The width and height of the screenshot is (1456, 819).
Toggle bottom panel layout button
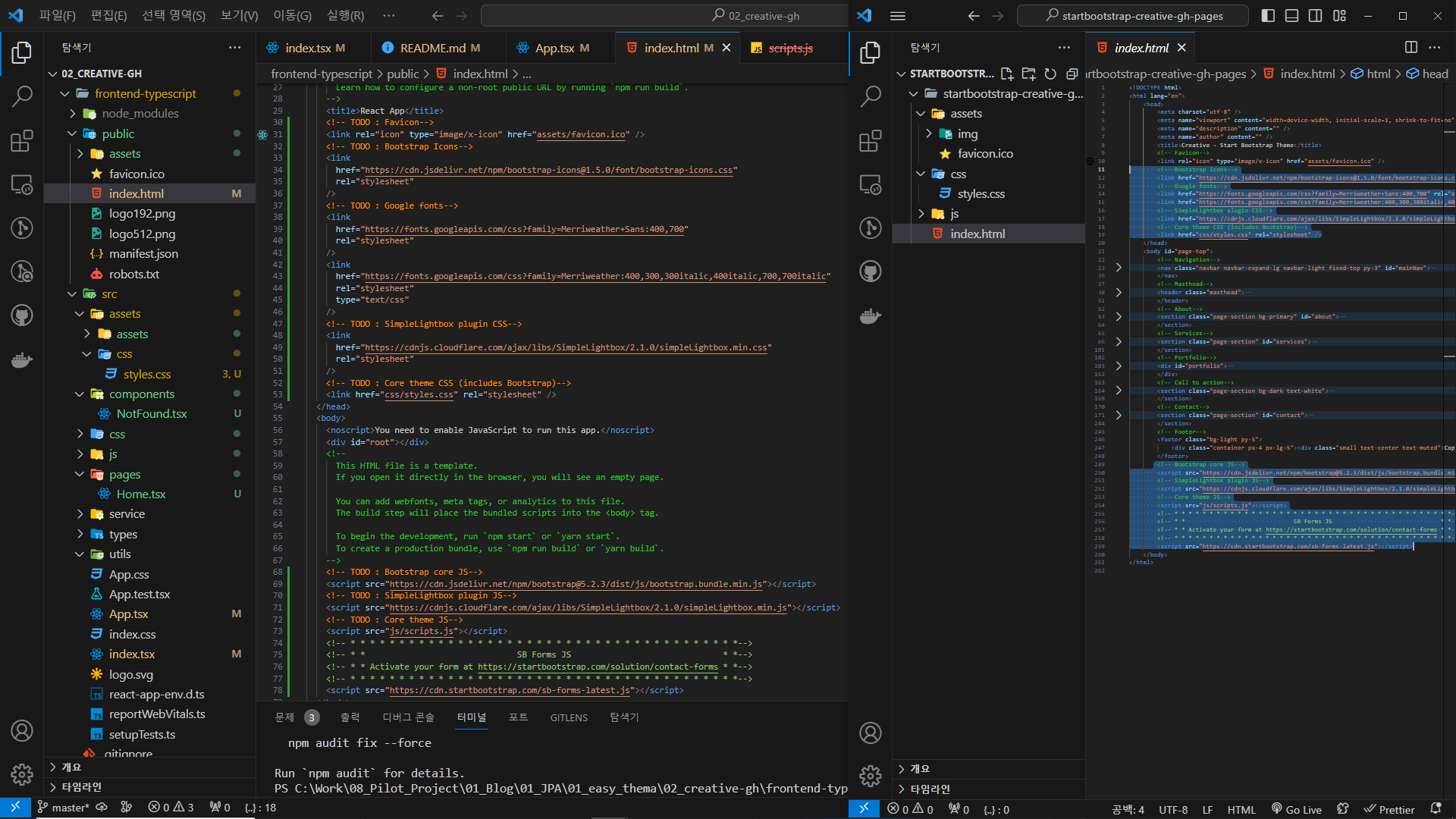pyautogui.click(x=1291, y=15)
